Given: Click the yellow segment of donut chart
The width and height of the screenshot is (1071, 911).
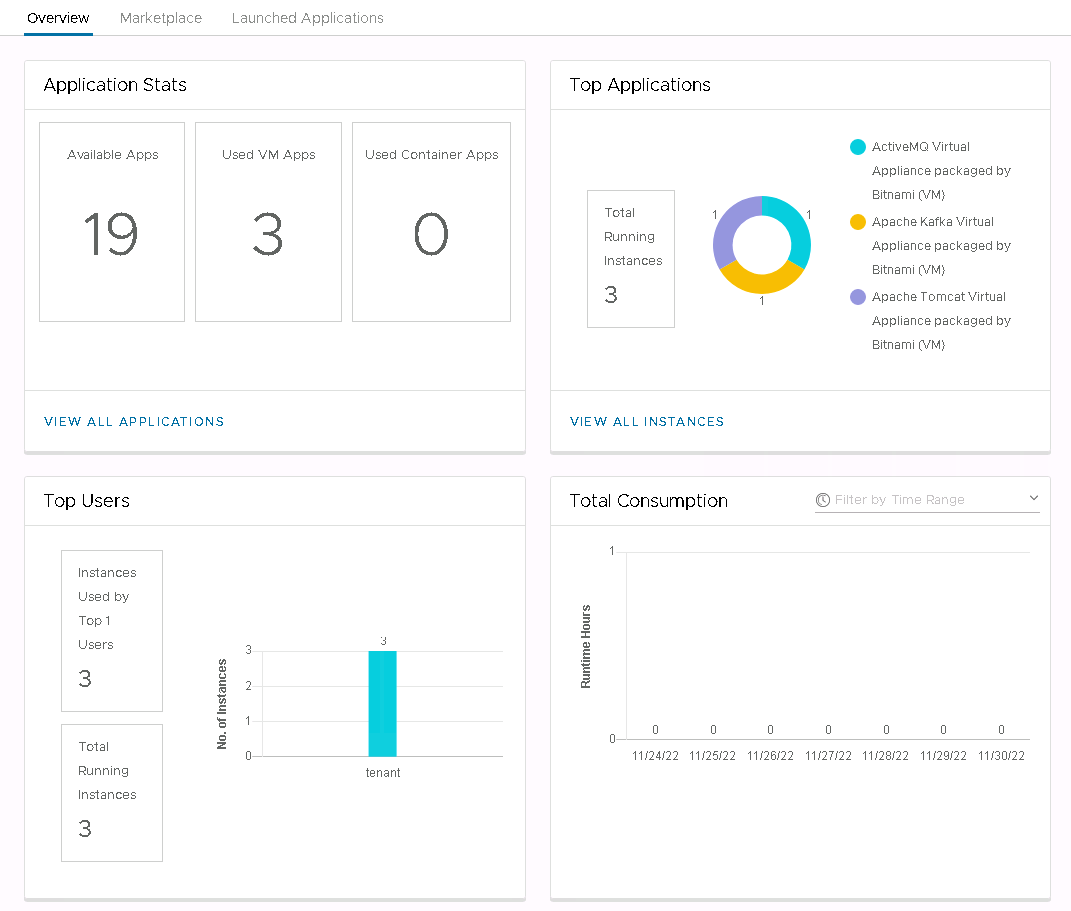Looking at the screenshot, I should pyautogui.click(x=760, y=279).
